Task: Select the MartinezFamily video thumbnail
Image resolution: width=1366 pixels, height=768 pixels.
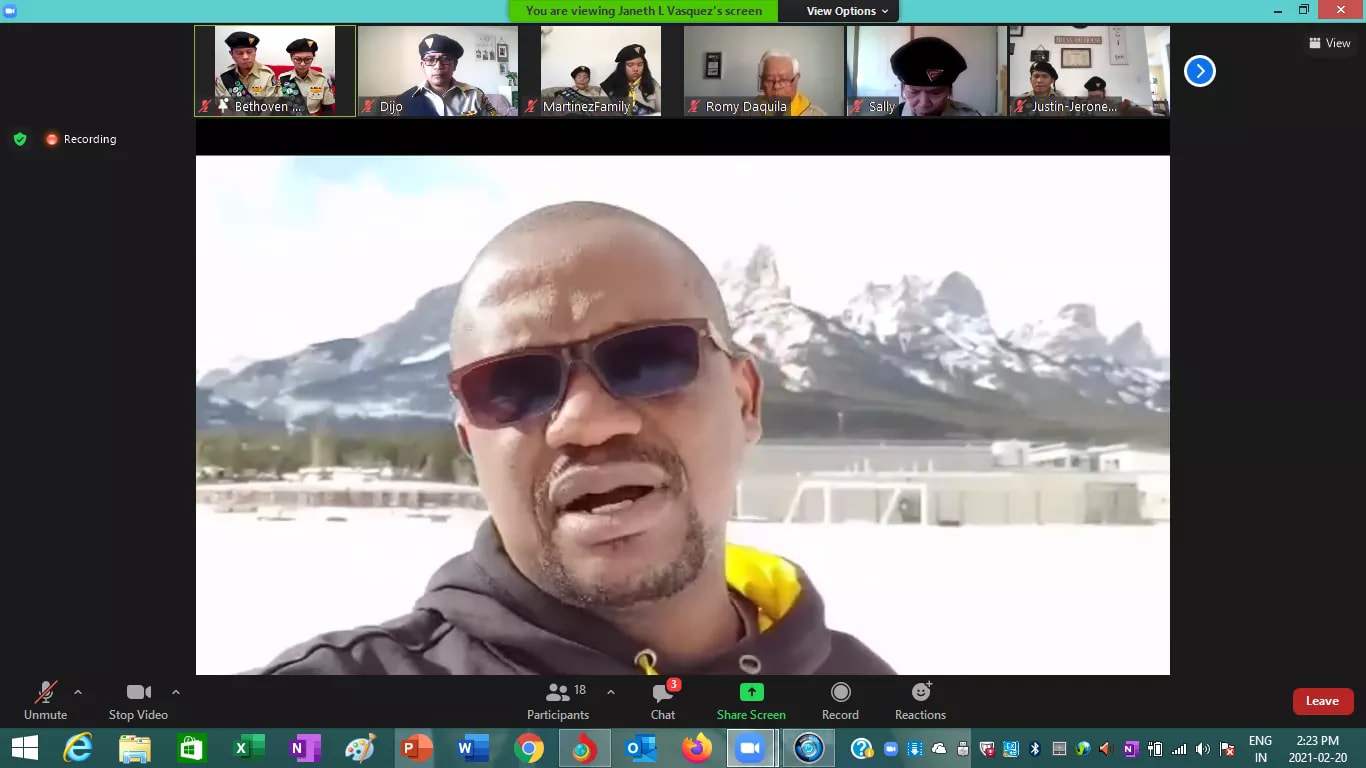Action: pyautogui.click(x=601, y=71)
